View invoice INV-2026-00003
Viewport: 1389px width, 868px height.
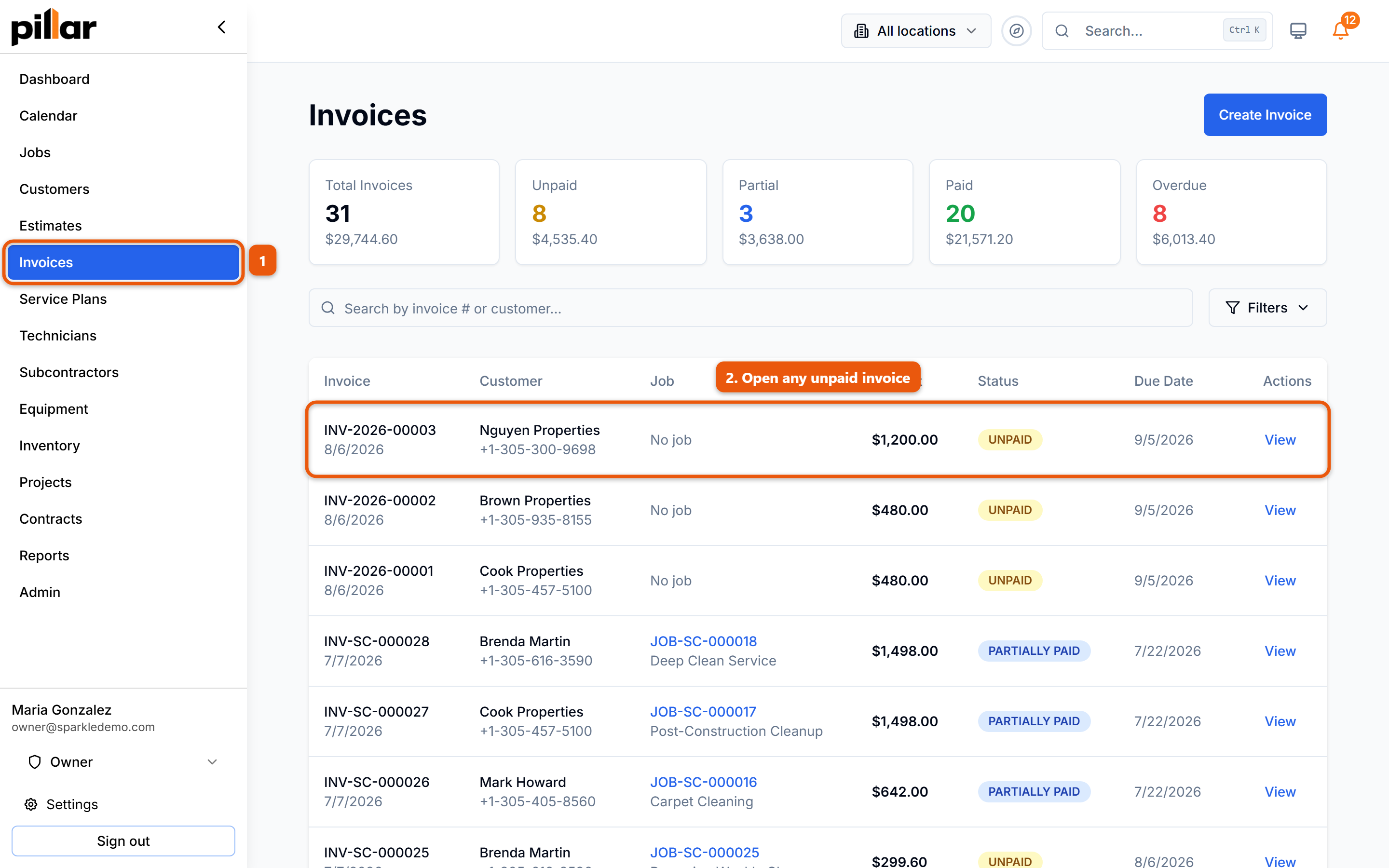point(1280,440)
